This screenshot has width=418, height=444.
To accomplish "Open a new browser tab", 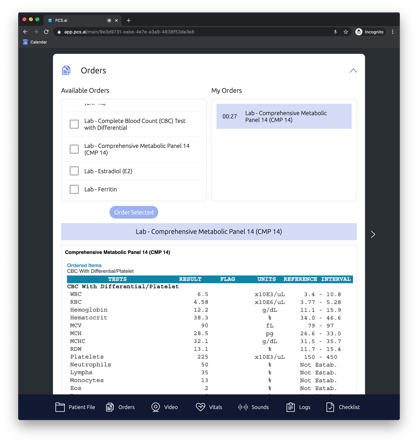I will click(x=129, y=20).
